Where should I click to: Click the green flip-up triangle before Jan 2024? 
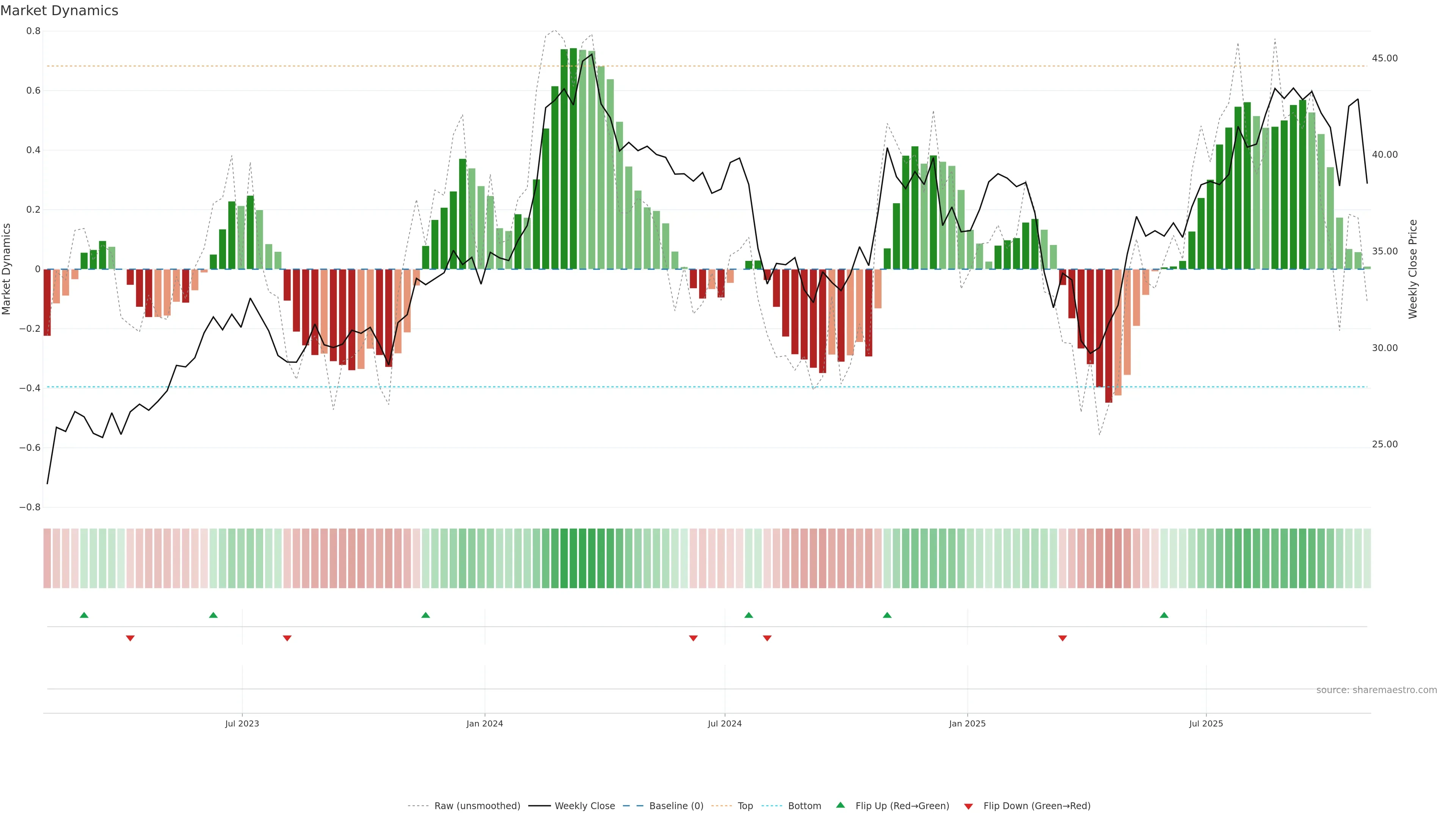click(x=425, y=615)
